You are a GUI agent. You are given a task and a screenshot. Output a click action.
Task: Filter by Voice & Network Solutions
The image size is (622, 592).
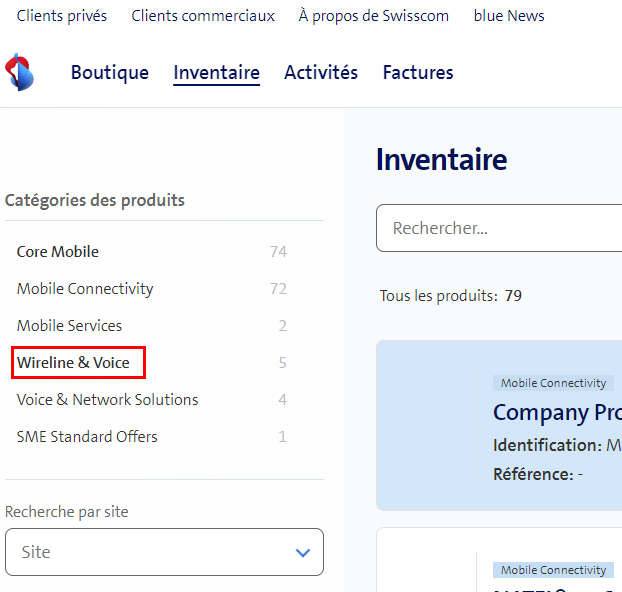point(107,400)
